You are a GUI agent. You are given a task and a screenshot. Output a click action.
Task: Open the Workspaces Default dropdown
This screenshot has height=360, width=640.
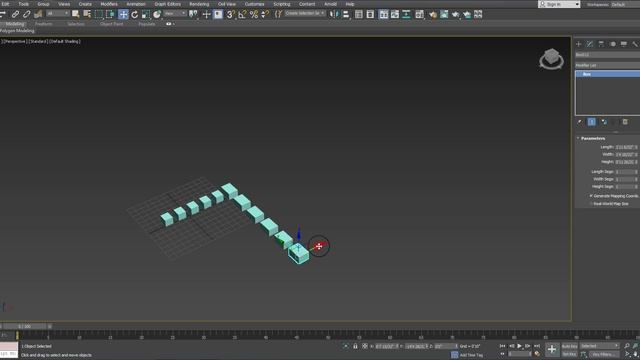624,4
